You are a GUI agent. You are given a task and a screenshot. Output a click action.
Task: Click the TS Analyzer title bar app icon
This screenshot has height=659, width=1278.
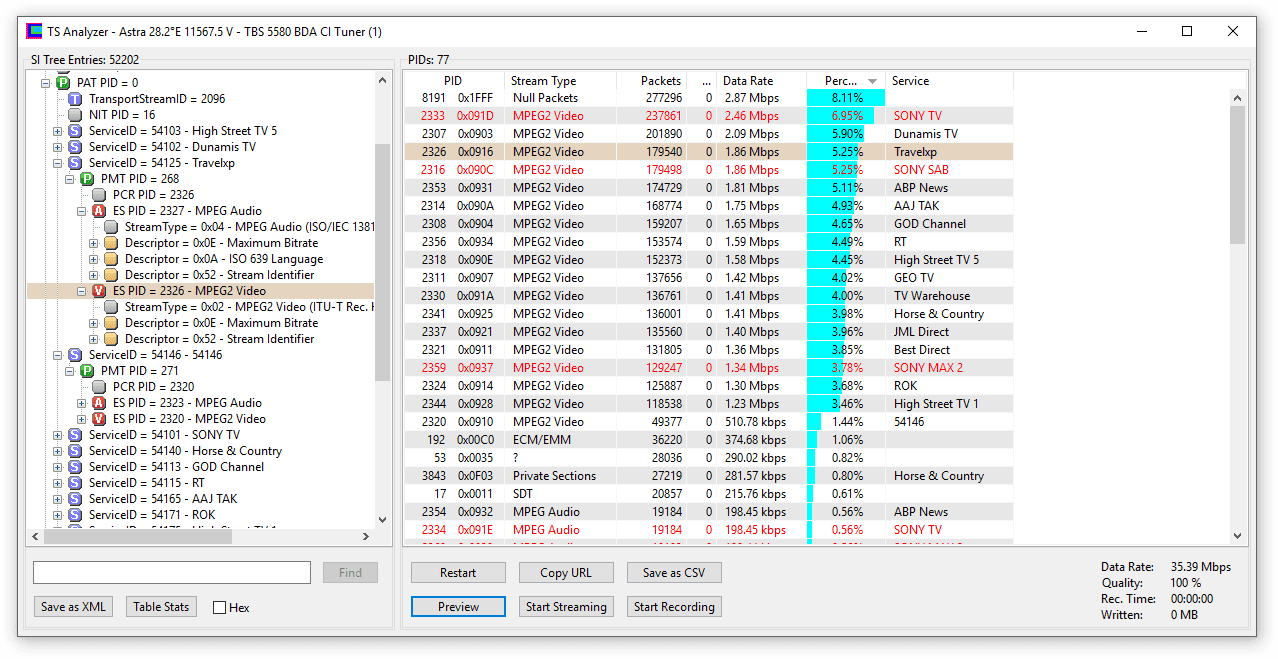point(34,31)
